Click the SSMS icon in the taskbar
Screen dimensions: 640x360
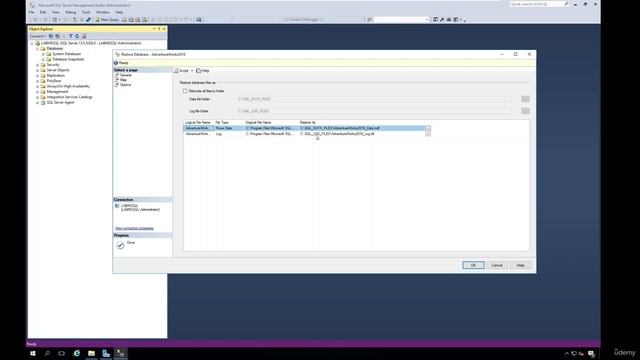point(120,353)
